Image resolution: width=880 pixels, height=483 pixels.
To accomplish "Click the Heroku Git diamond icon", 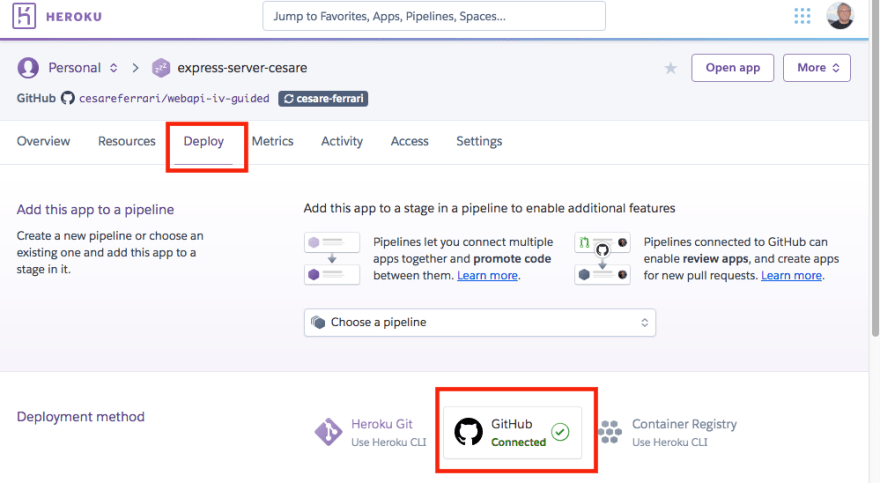I will (x=328, y=432).
